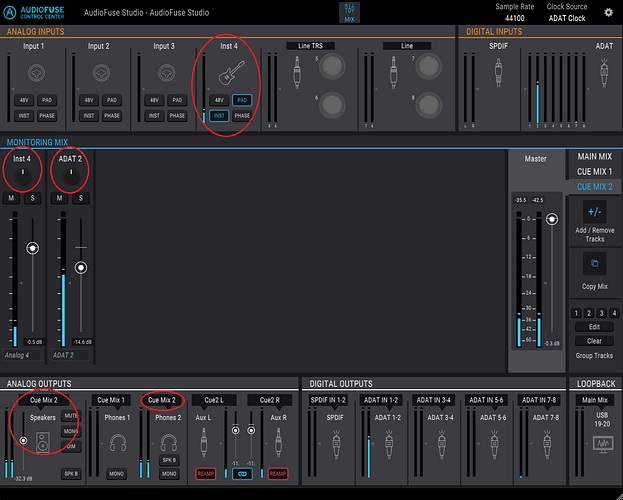Open the Speakers Cue Mix 2 source dropdown
This screenshot has height=500, width=623.
[44, 400]
